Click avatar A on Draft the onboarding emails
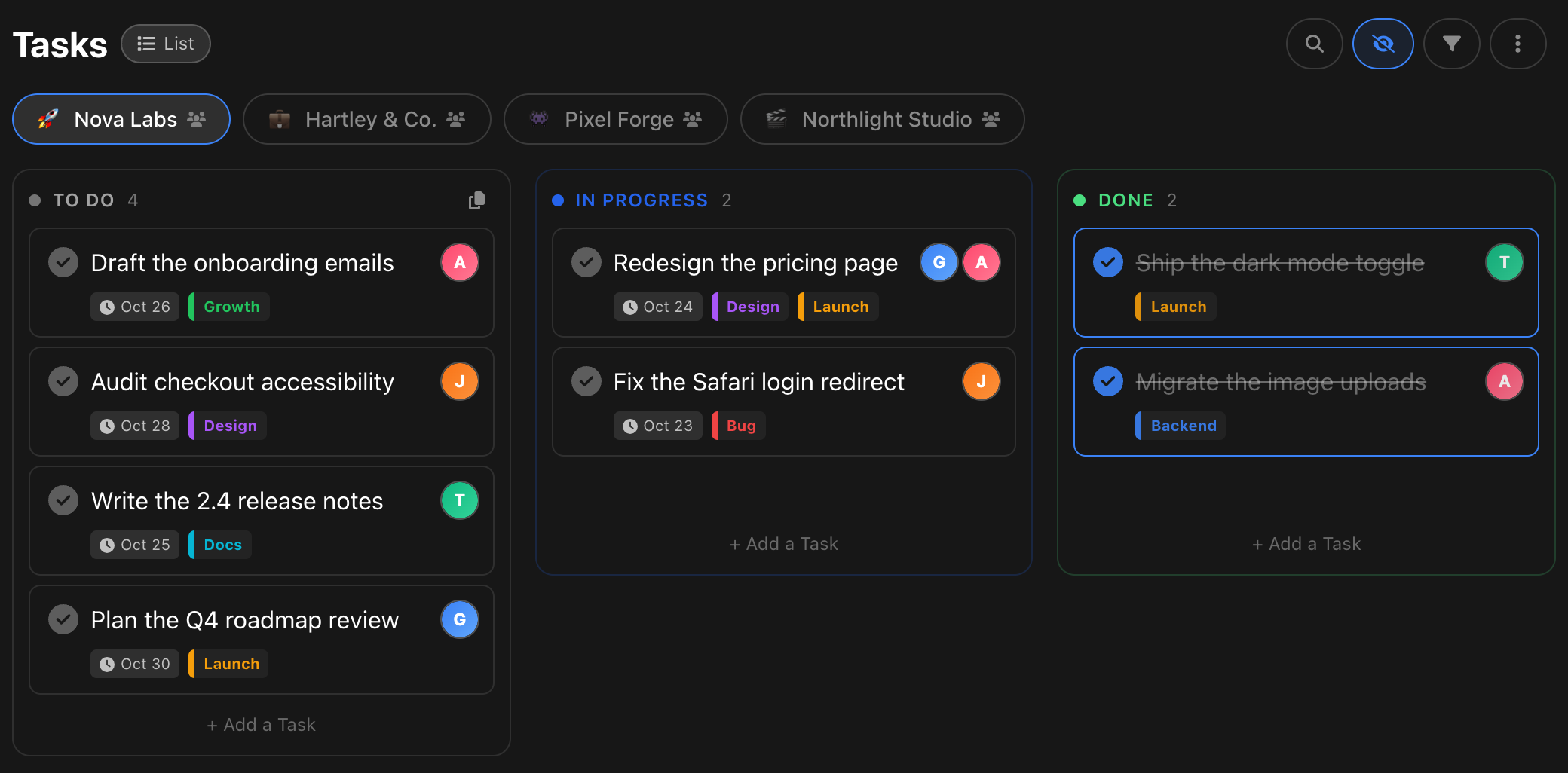The image size is (1568, 773). click(x=460, y=262)
